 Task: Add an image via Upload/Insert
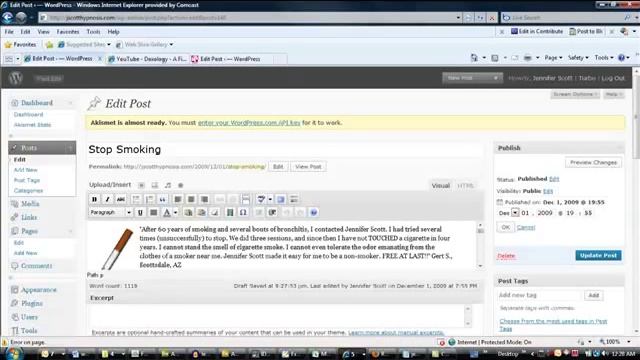point(141,185)
